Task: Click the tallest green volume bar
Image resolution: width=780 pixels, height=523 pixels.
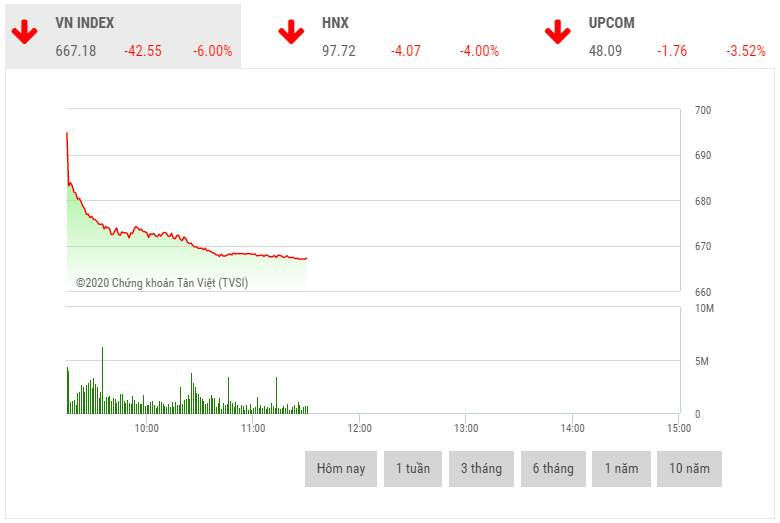Action: coord(102,380)
